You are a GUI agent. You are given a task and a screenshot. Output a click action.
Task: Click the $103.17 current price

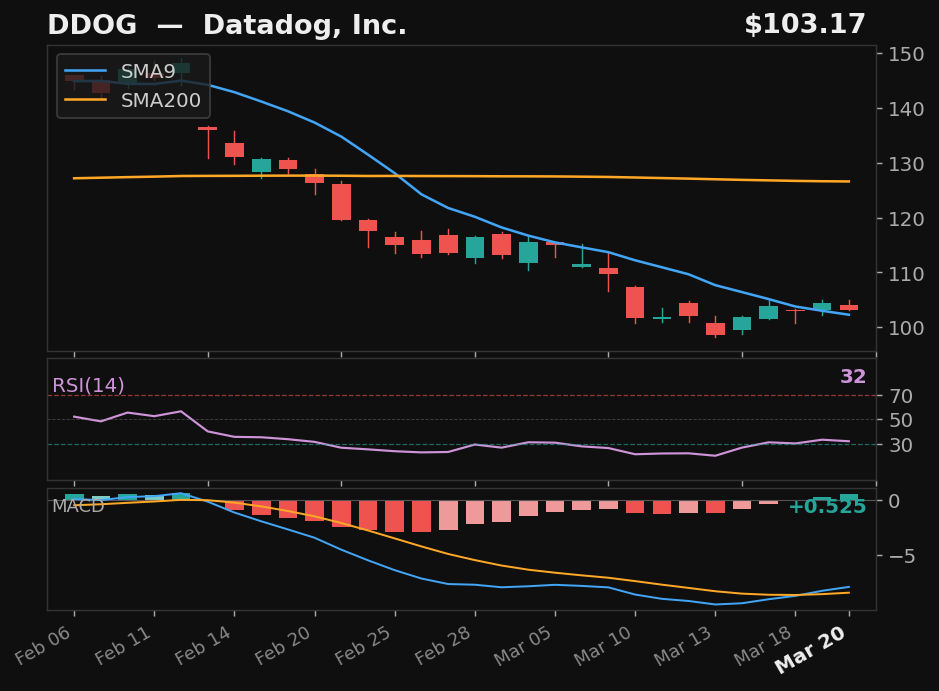tap(805, 25)
